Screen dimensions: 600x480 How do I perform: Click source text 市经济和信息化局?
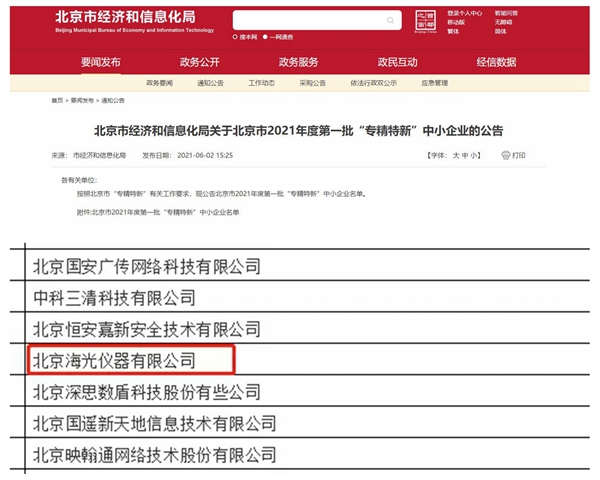click(x=99, y=155)
